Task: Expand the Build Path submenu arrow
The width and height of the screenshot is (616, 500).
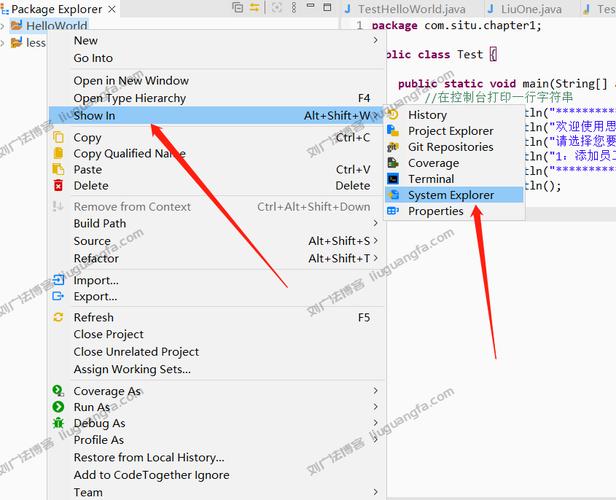Action: [375, 223]
